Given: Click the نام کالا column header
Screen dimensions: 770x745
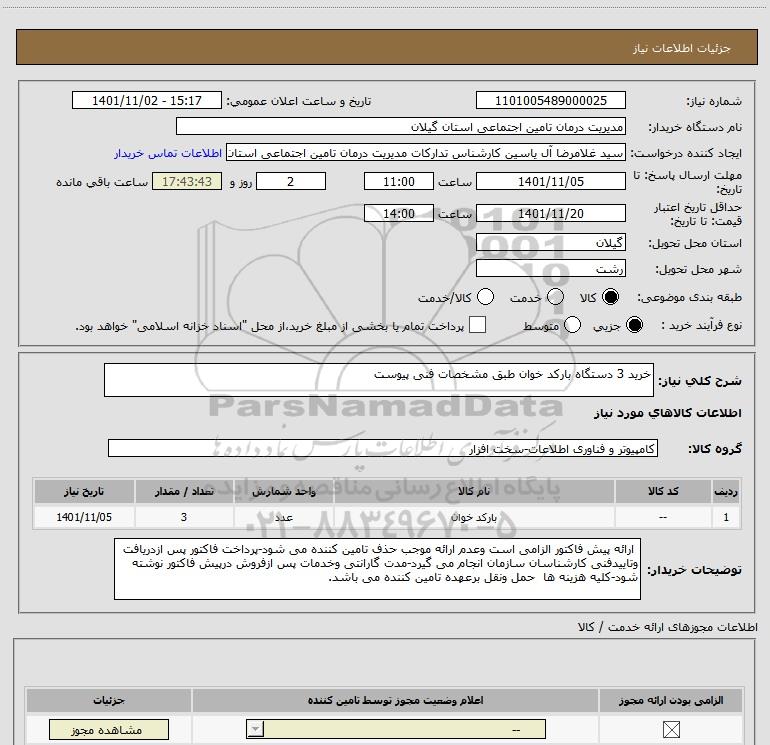Looking at the screenshot, I should [474, 491].
